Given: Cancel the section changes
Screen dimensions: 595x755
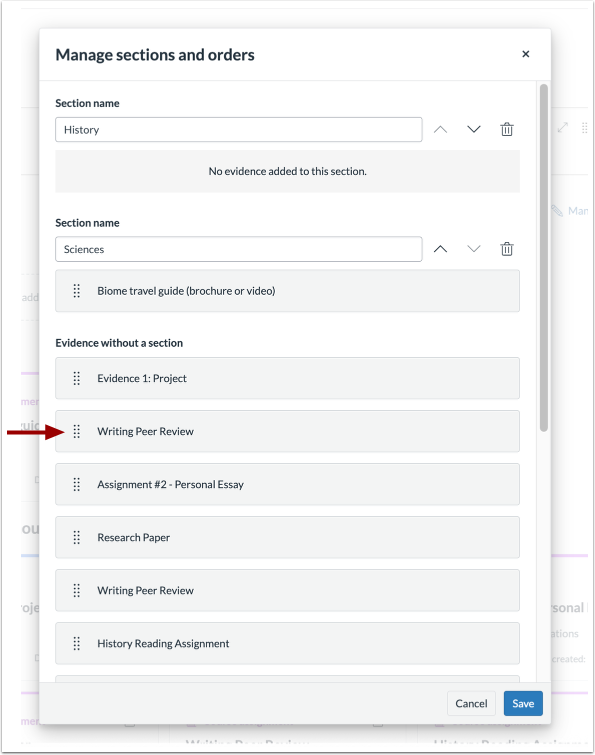Looking at the screenshot, I should point(471,703).
